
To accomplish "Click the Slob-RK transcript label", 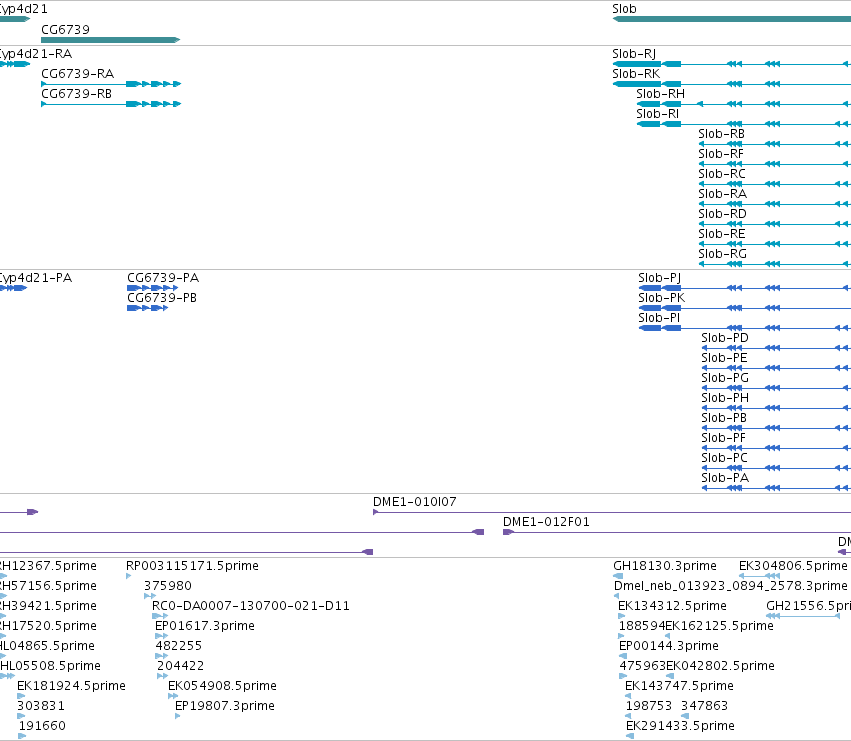I will coord(636,74).
